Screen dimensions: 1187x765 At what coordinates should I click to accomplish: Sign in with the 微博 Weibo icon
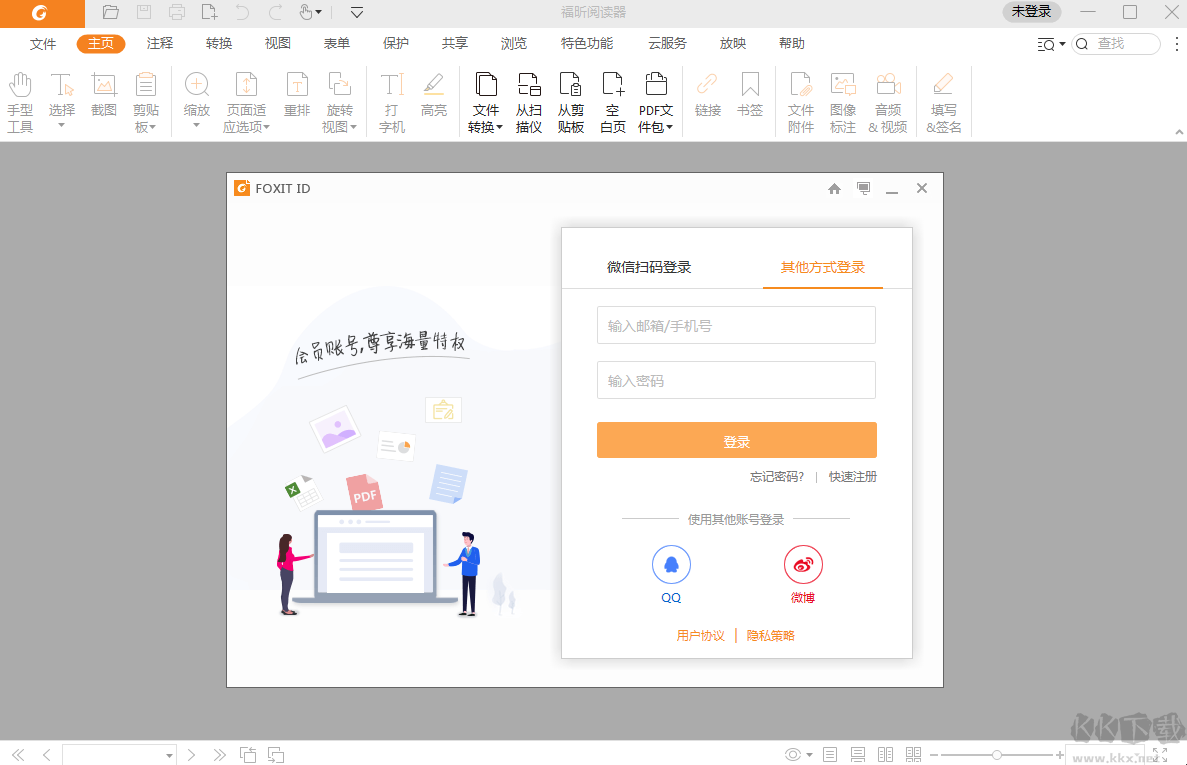(803, 563)
